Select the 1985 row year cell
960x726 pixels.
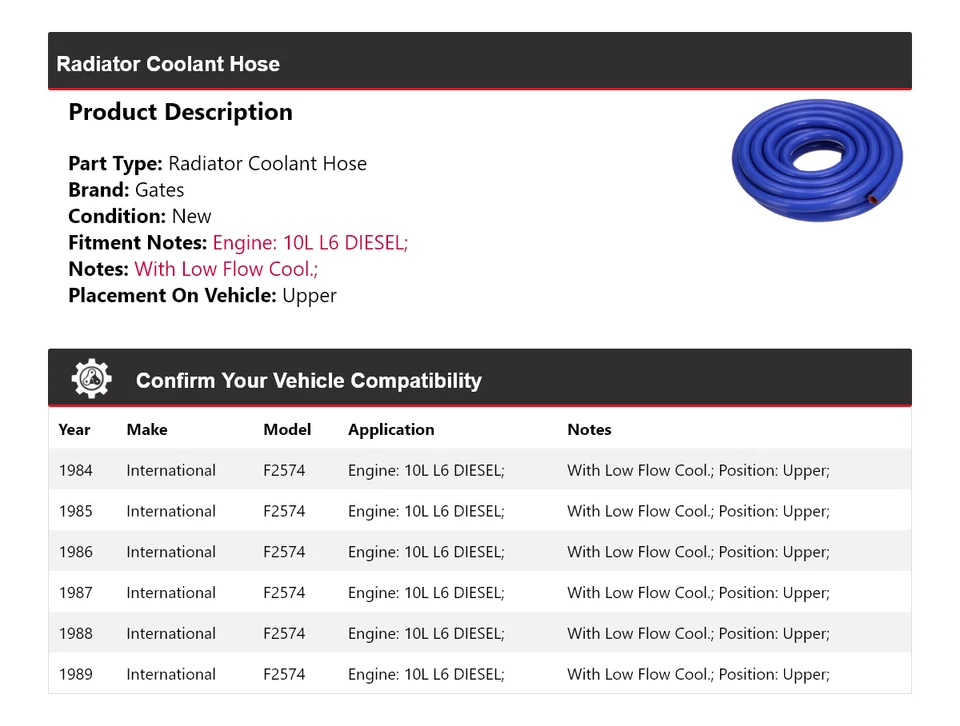coord(75,512)
